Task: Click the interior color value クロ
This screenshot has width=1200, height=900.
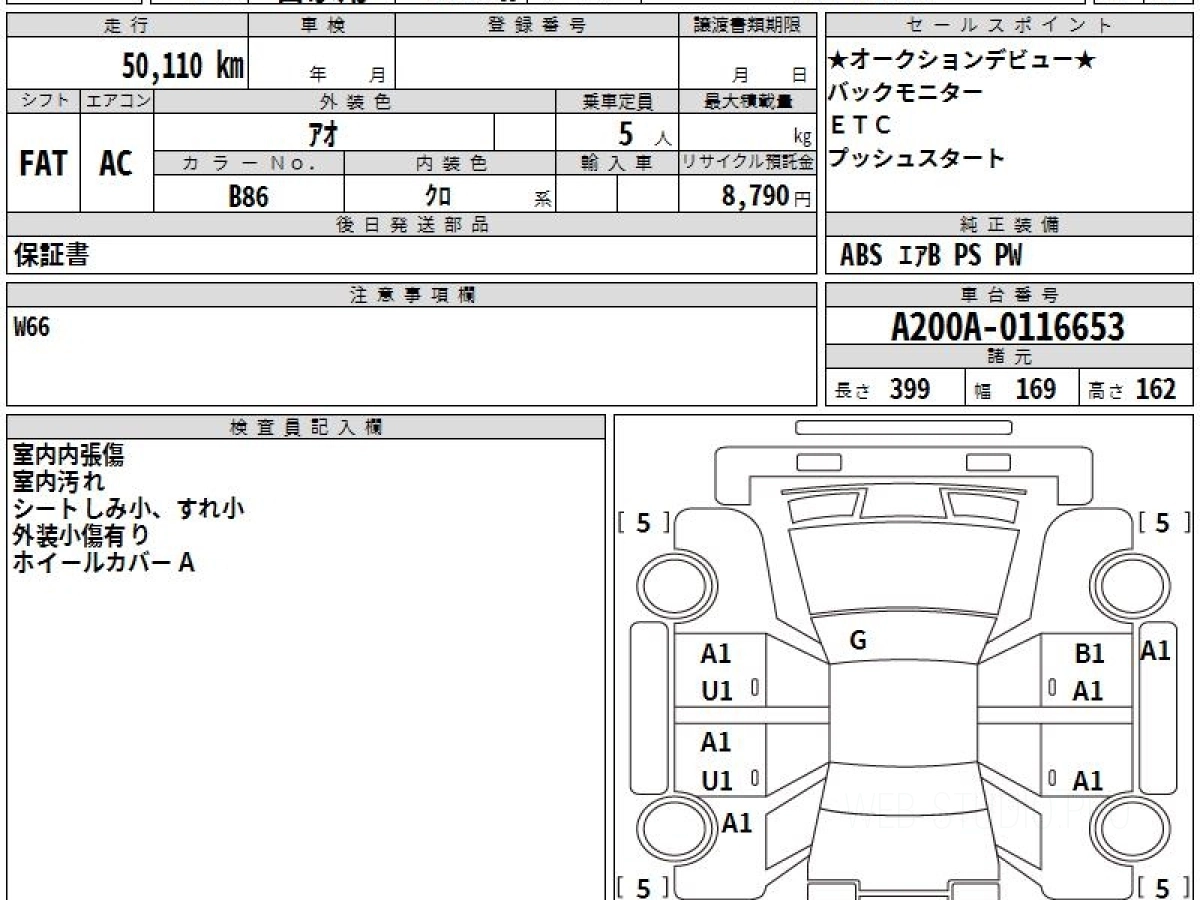Action: tap(438, 196)
